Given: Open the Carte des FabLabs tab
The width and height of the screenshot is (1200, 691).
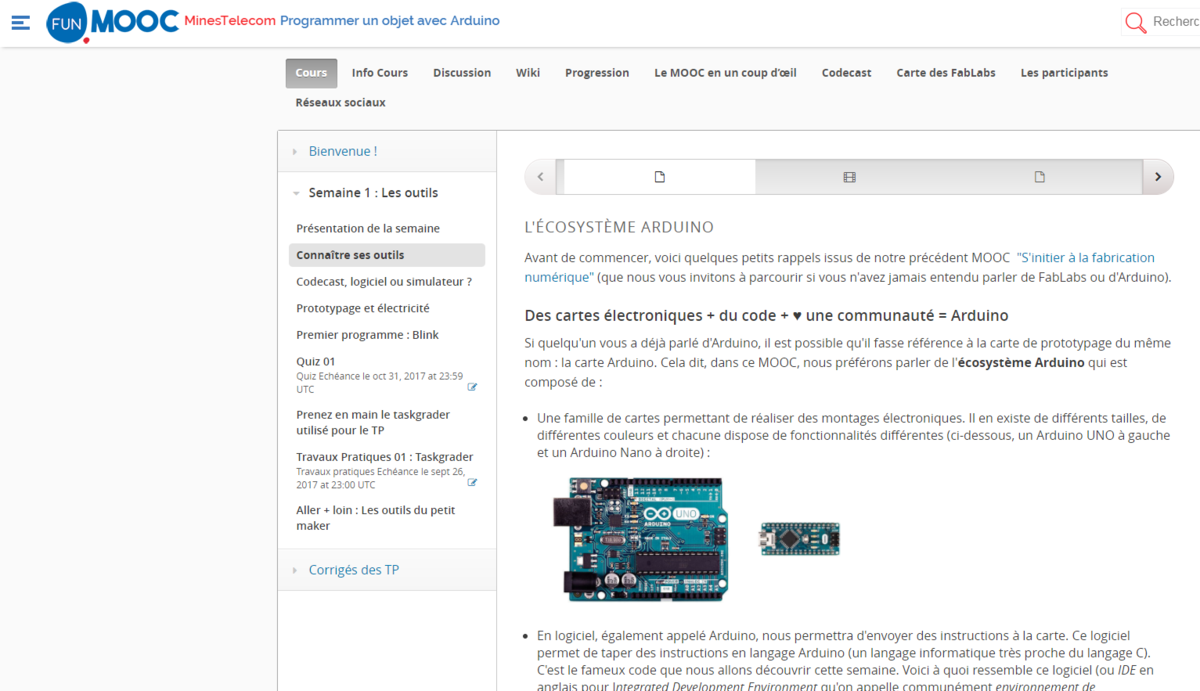Looking at the screenshot, I should (945, 73).
